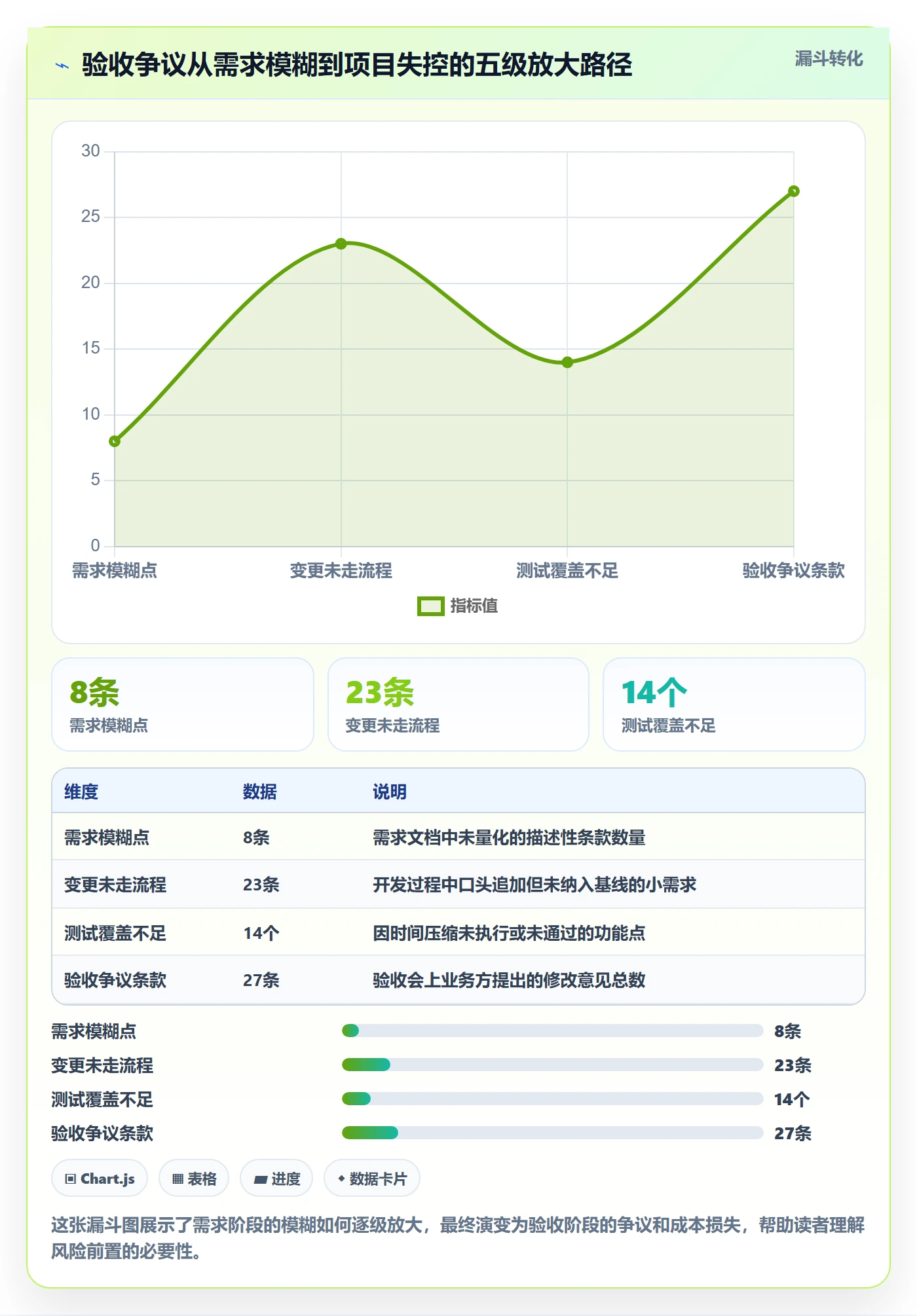Click the 维度 column header in the table

[81, 792]
